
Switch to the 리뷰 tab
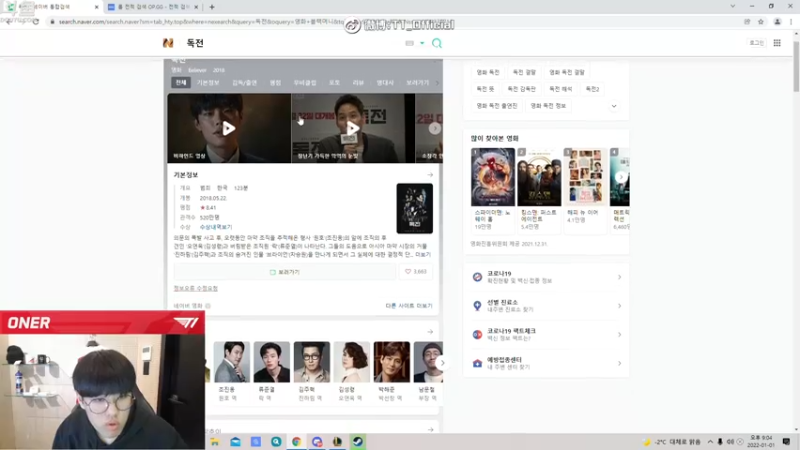click(358, 83)
